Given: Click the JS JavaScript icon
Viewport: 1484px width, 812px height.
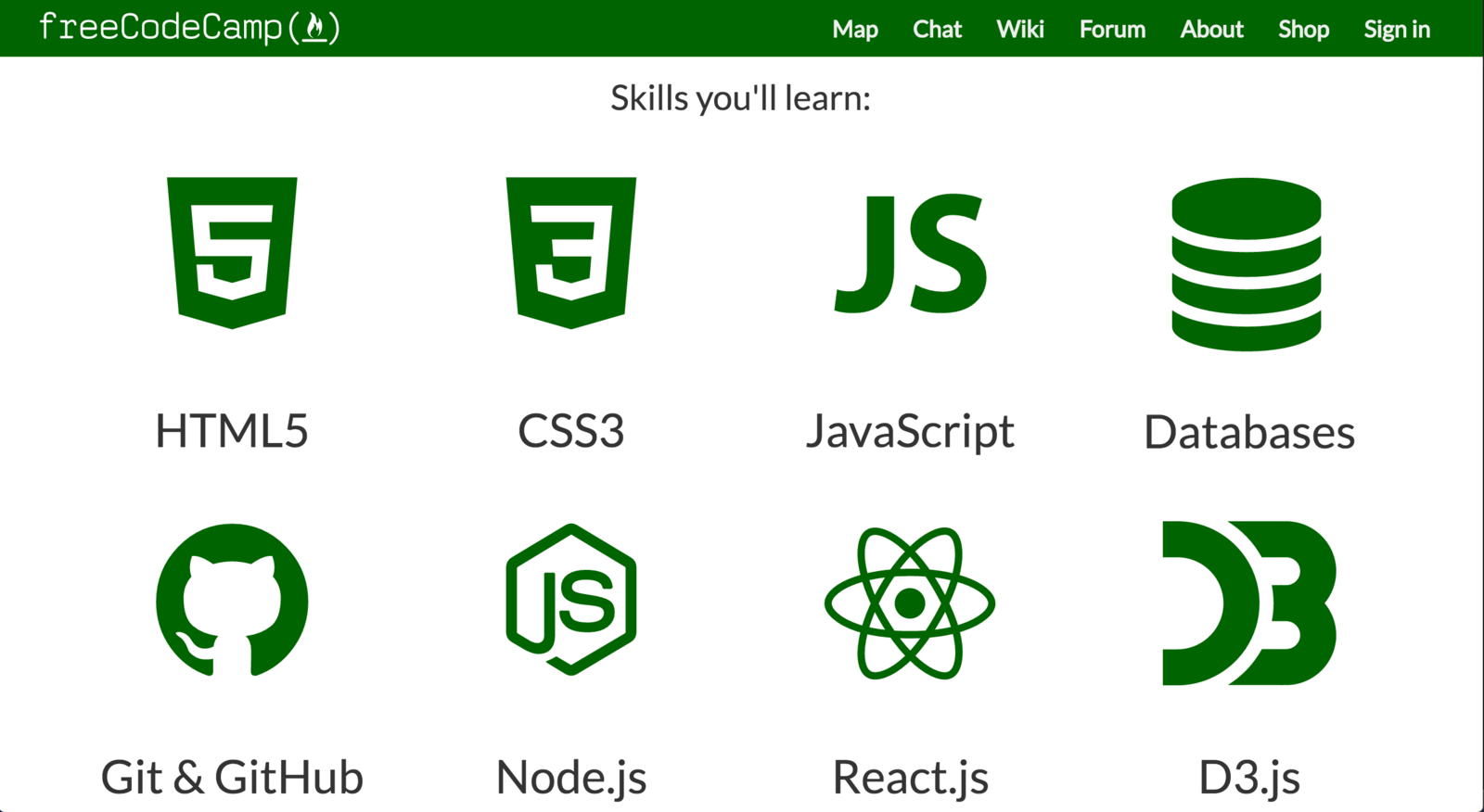Looking at the screenshot, I should coord(911,254).
